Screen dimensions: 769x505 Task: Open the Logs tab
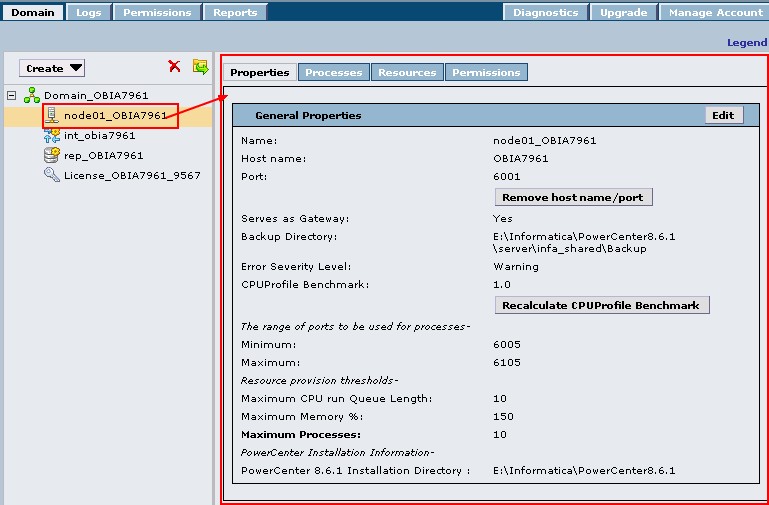pyautogui.click(x=89, y=12)
